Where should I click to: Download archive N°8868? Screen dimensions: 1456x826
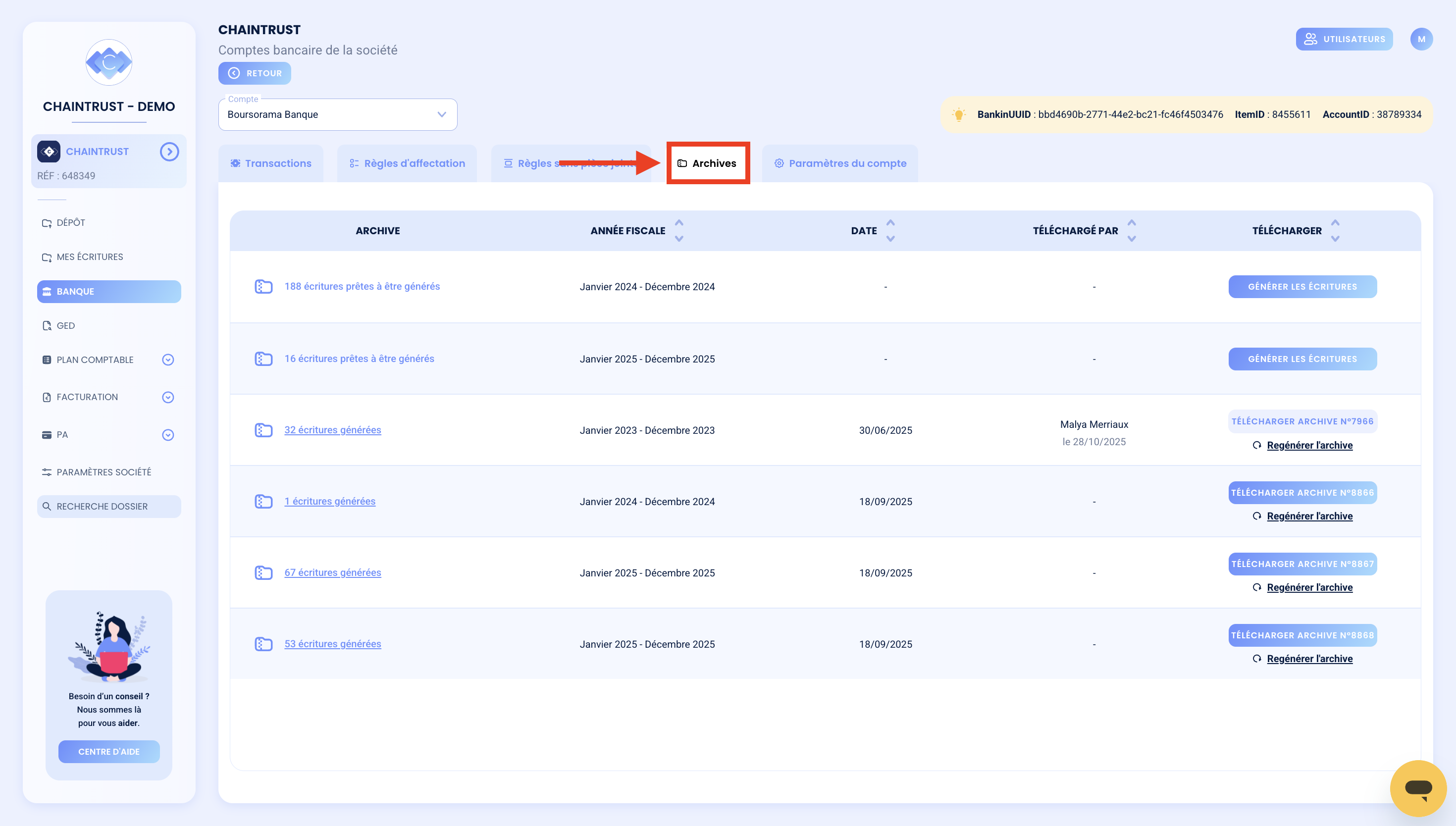pyautogui.click(x=1302, y=635)
